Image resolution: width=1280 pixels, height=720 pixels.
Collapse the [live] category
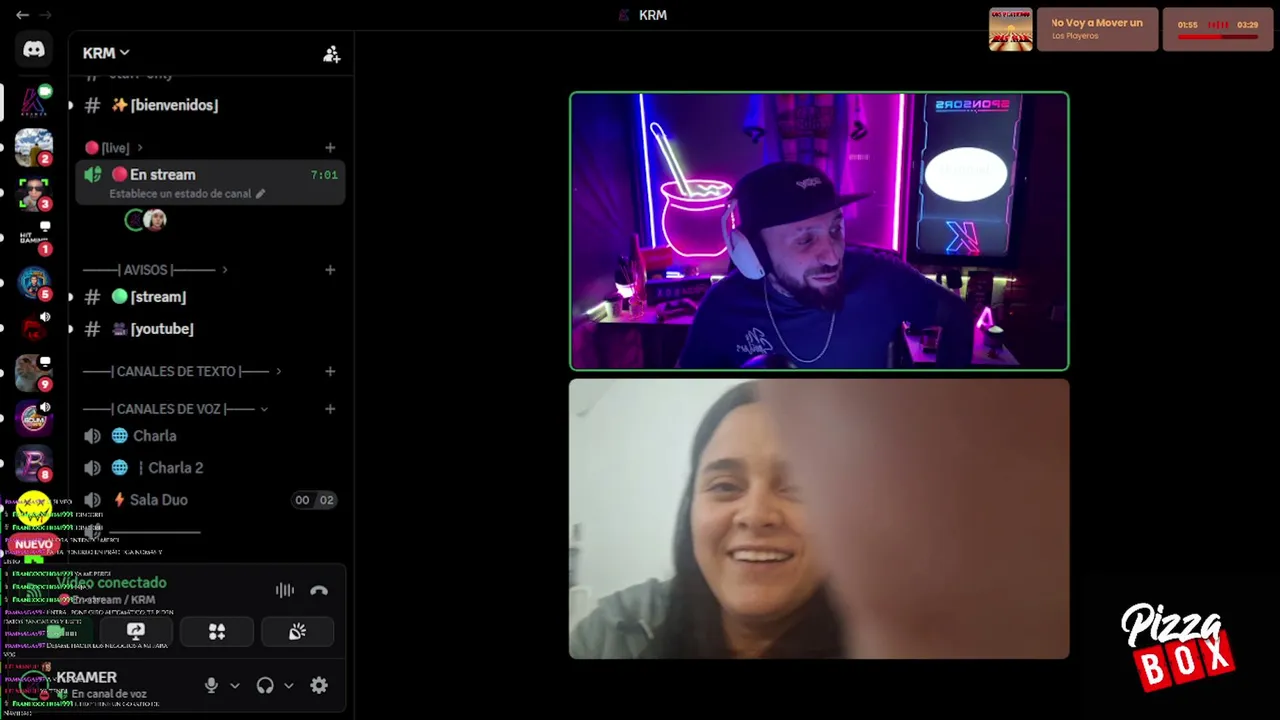click(x=114, y=148)
